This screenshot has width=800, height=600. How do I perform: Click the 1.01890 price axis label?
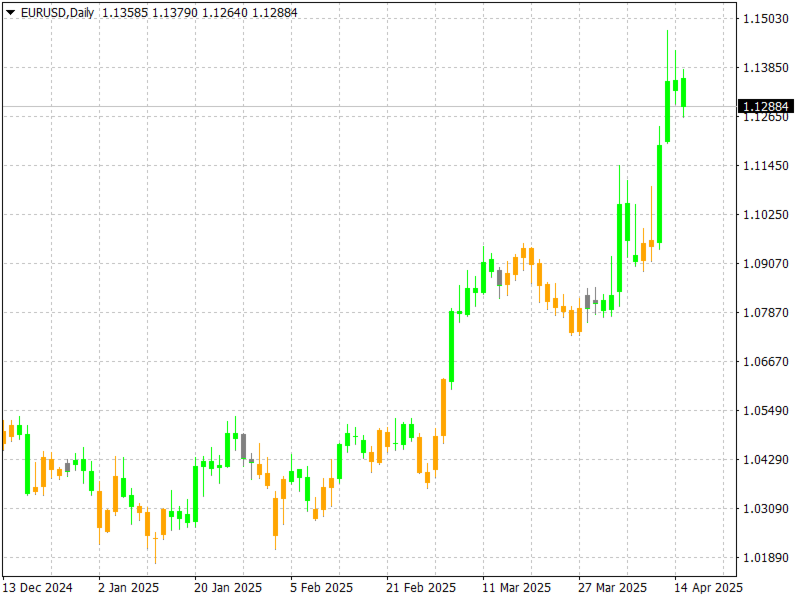(x=766, y=558)
